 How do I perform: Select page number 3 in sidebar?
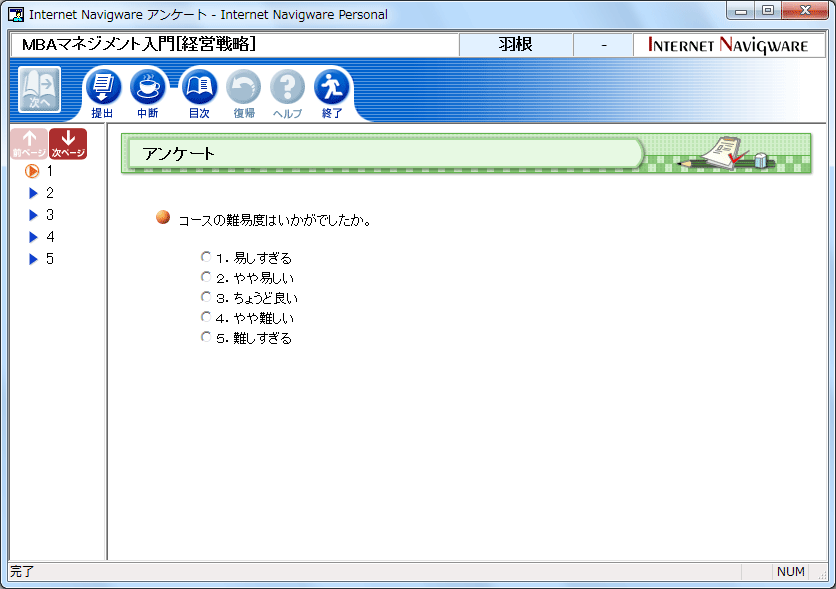[50, 215]
